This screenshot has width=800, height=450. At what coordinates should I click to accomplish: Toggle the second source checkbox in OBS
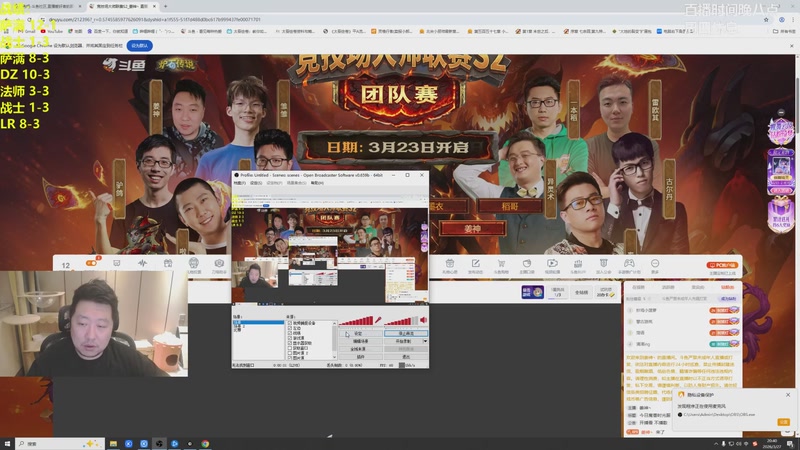[x=290, y=328]
